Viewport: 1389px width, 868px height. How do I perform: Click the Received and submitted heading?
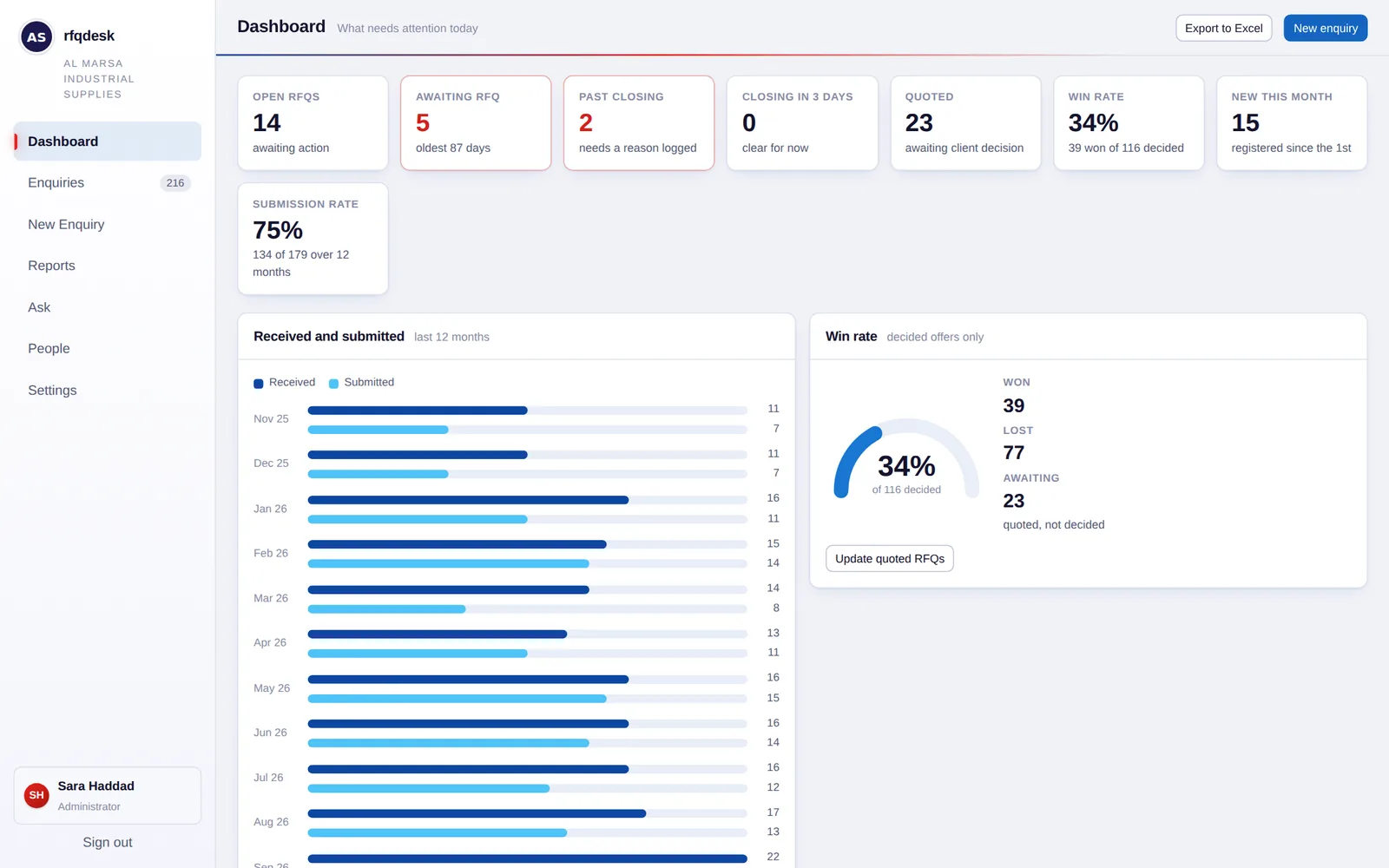pyautogui.click(x=329, y=337)
